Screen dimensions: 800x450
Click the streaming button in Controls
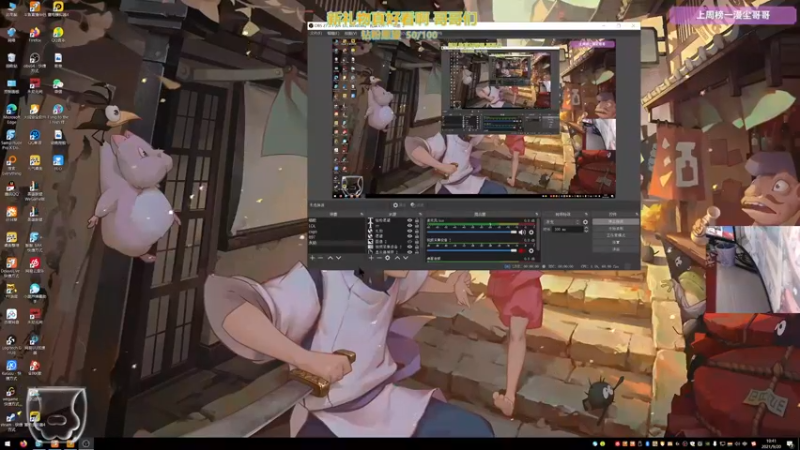click(616, 221)
